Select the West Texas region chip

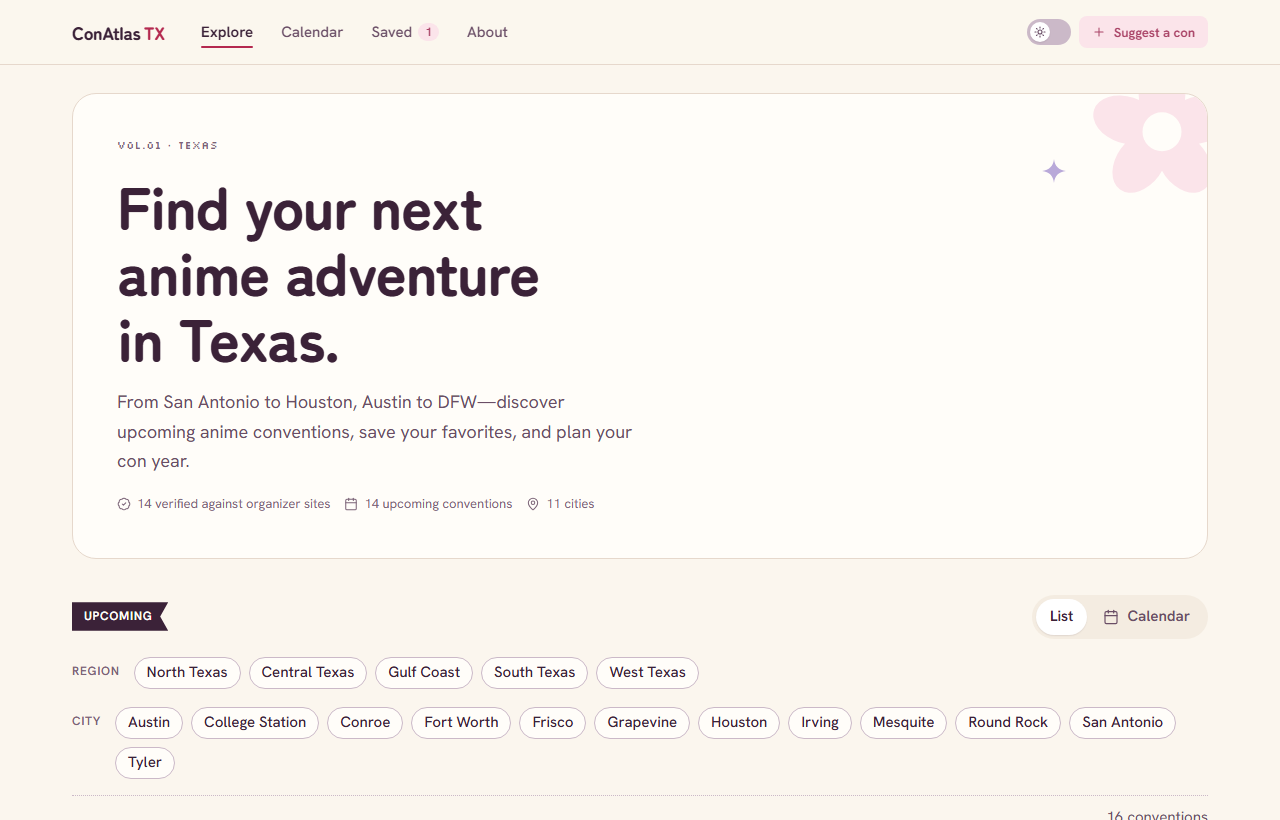tap(647, 672)
